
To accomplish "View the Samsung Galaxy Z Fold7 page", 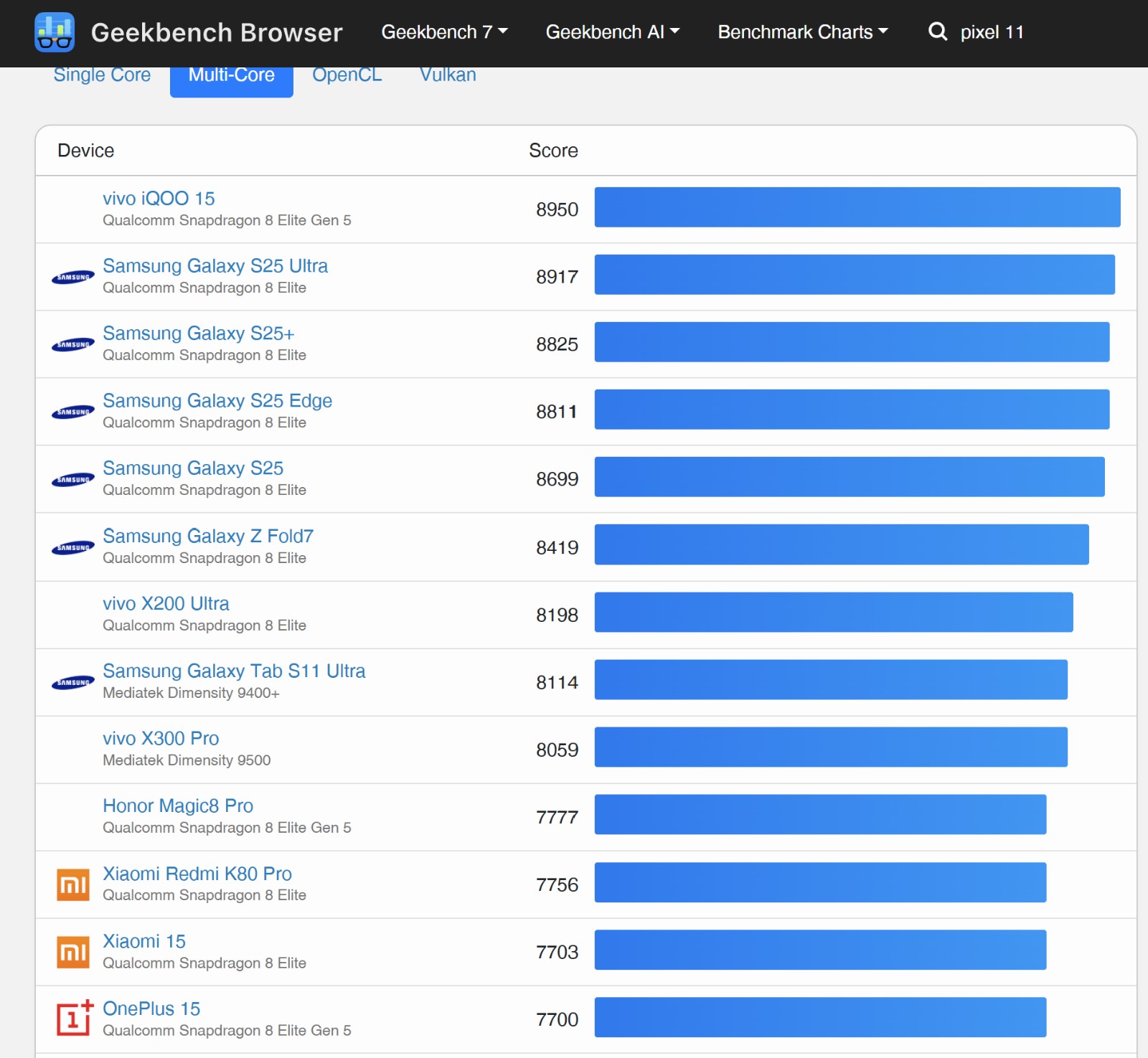I will tap(208, 537).
